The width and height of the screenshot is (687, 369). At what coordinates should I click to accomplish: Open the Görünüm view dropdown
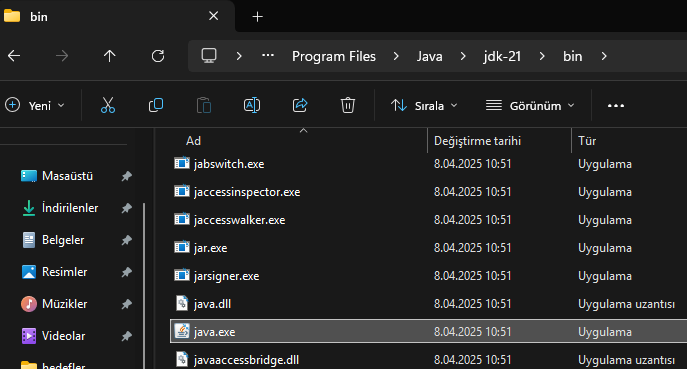[x=530, y=106]
